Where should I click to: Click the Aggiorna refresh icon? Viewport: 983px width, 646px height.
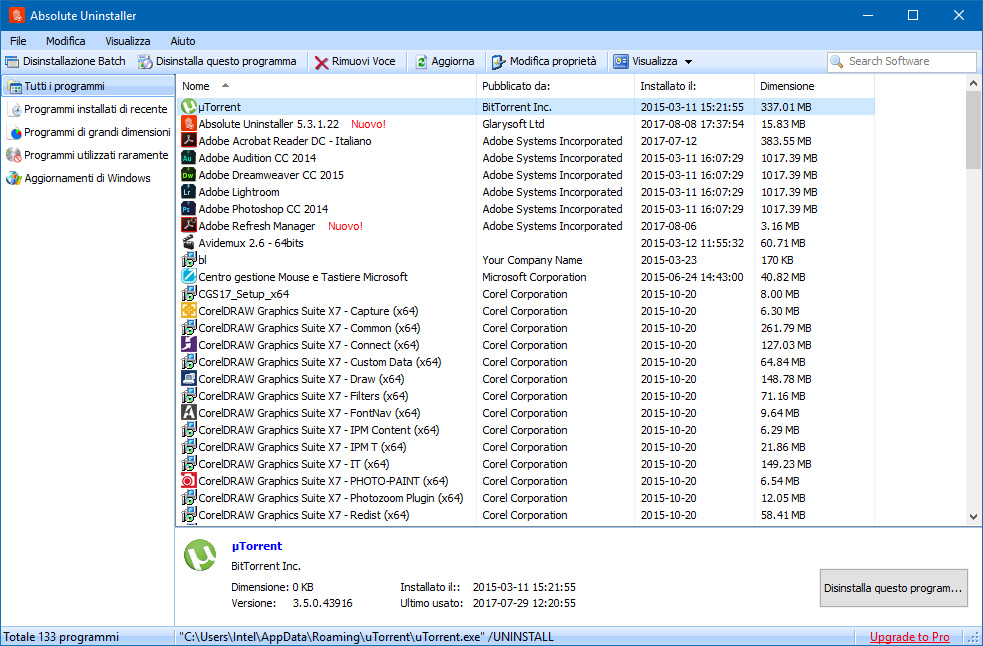pos(421,62)
